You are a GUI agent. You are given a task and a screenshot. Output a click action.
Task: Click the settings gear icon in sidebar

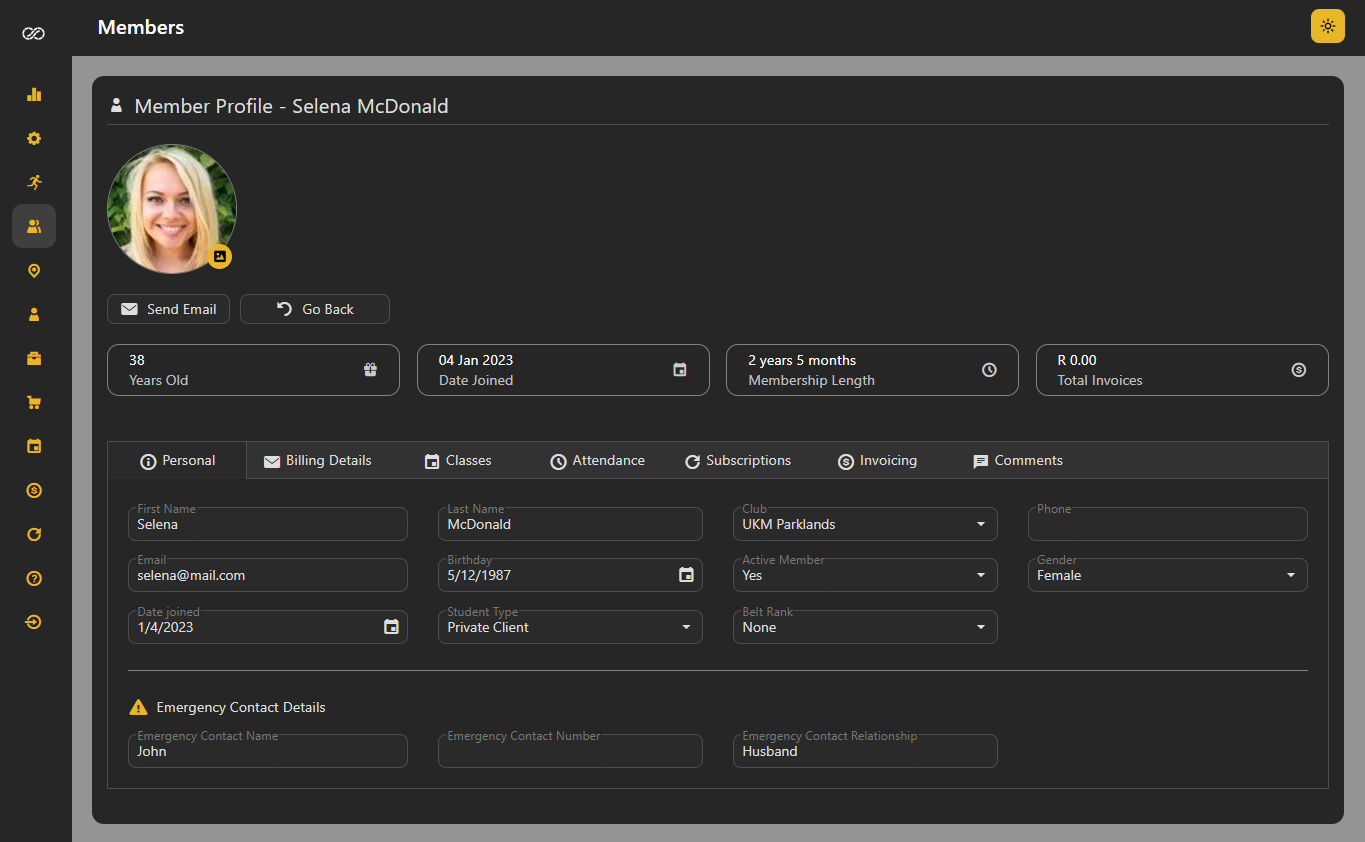click(x=34, y=139)
